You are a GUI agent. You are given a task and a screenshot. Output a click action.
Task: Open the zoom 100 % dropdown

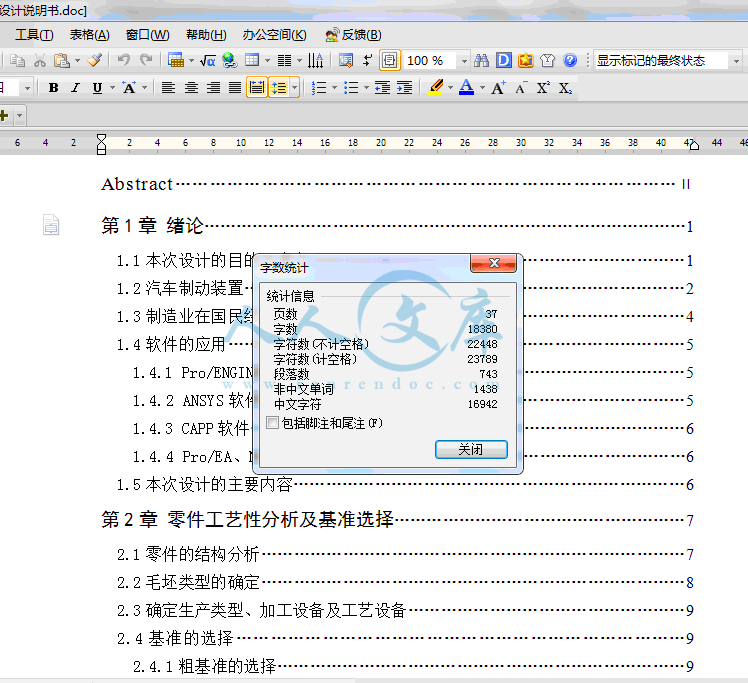pyautogui.click(x=464, y=61)
